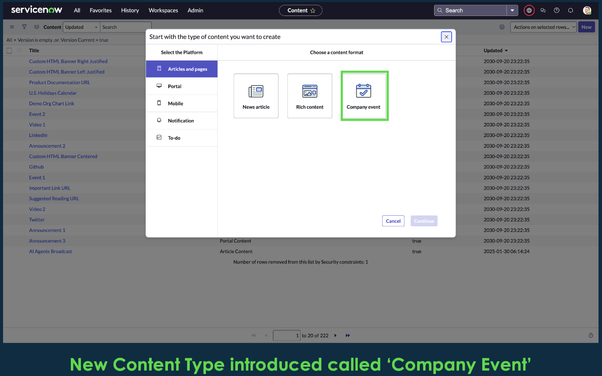Go to previous page arrow
The height and width of the screenshot is (376, 602).
pos(266,335)
